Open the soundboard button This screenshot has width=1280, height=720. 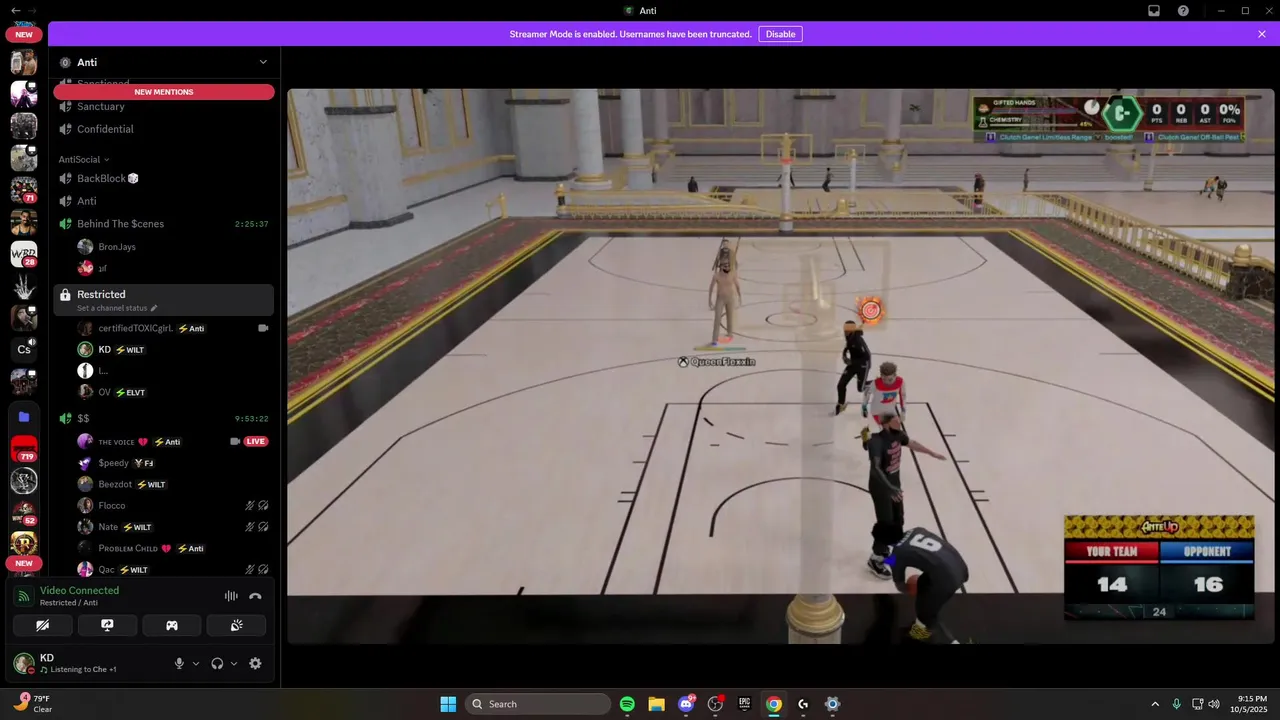236,625
